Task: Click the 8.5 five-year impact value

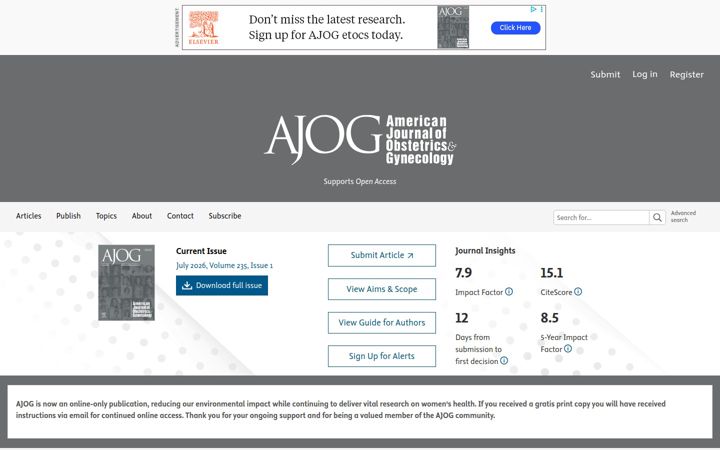Action: (x=549, y=318)
